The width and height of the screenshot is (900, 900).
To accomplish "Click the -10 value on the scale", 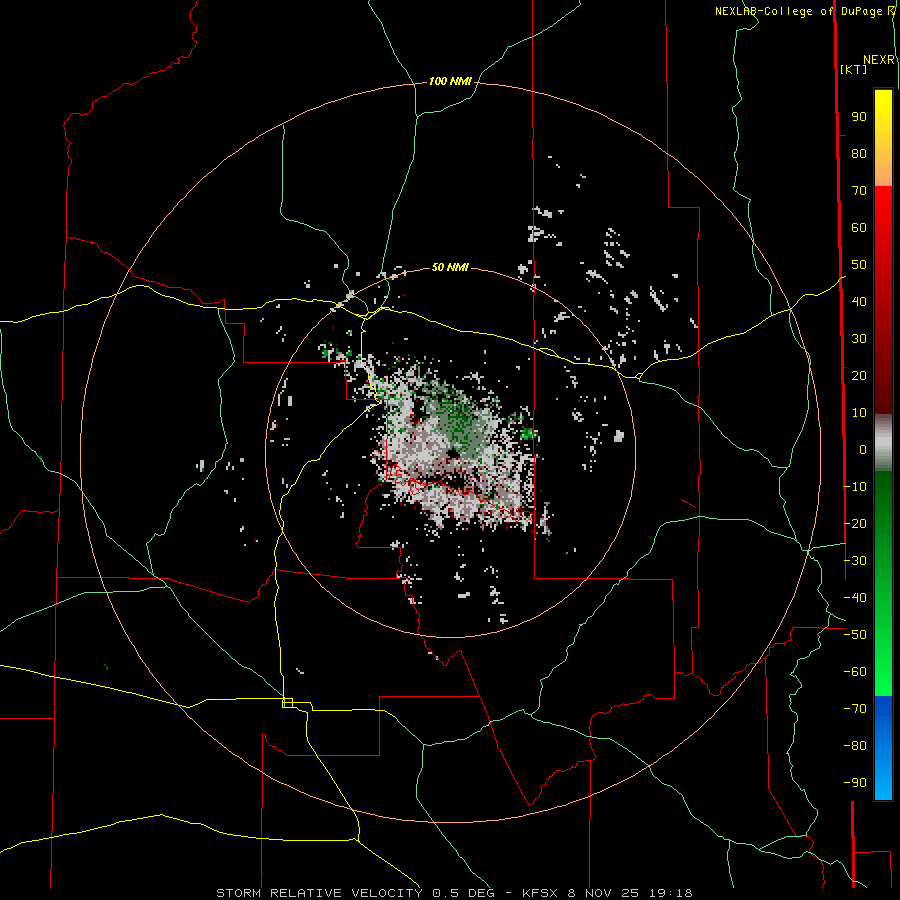I will 855,487.
